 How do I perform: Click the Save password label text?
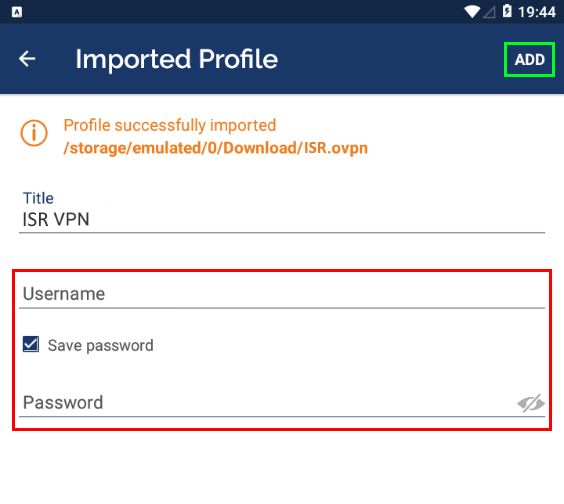click(x=101, y=345)
